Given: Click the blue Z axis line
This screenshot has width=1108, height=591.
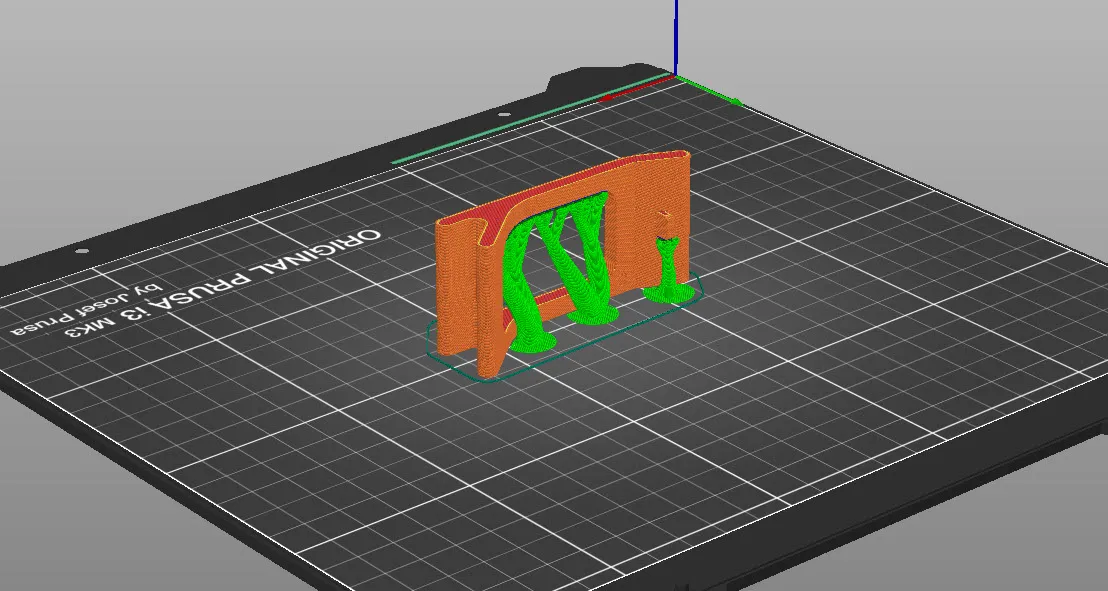Looking at the screenshot, I should 676,37.
